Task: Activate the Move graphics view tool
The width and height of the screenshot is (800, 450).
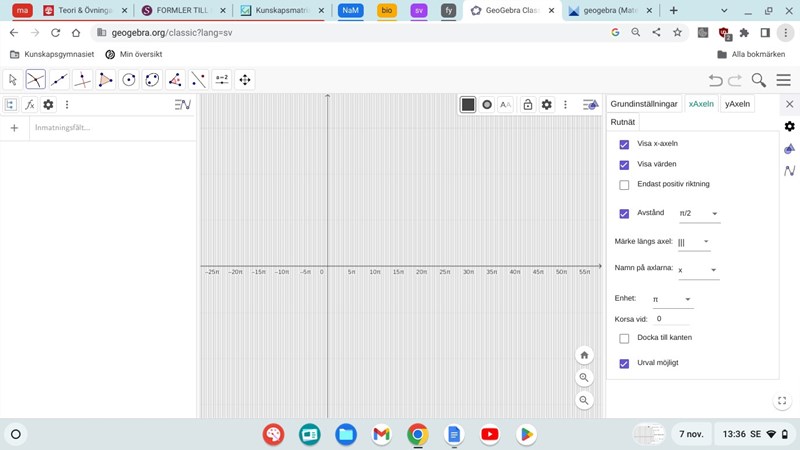Action: 245,80
